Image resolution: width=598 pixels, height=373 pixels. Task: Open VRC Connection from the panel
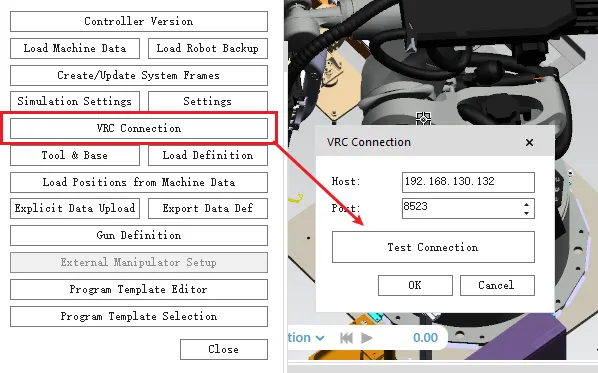[139, 129]
